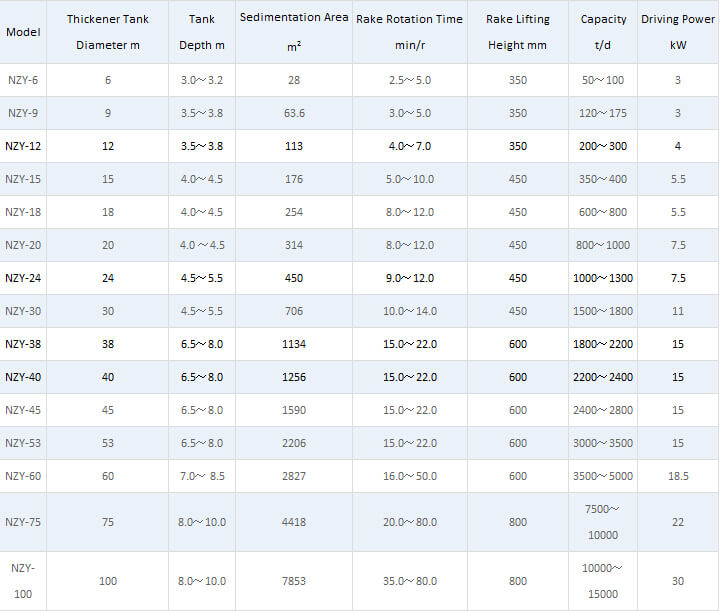This screenshot has width=721, height=611.
Task: Click the sedimentation area value 63.6
Action: [294, 113]
